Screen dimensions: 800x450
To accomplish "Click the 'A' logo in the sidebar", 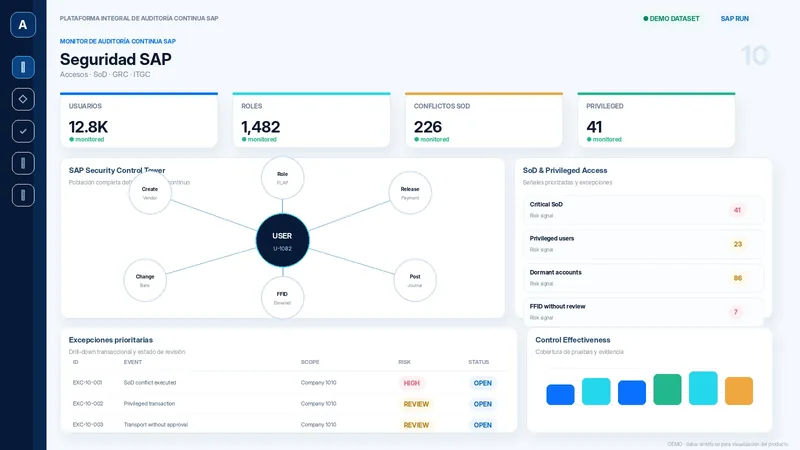I will click(x=23, y=24).
